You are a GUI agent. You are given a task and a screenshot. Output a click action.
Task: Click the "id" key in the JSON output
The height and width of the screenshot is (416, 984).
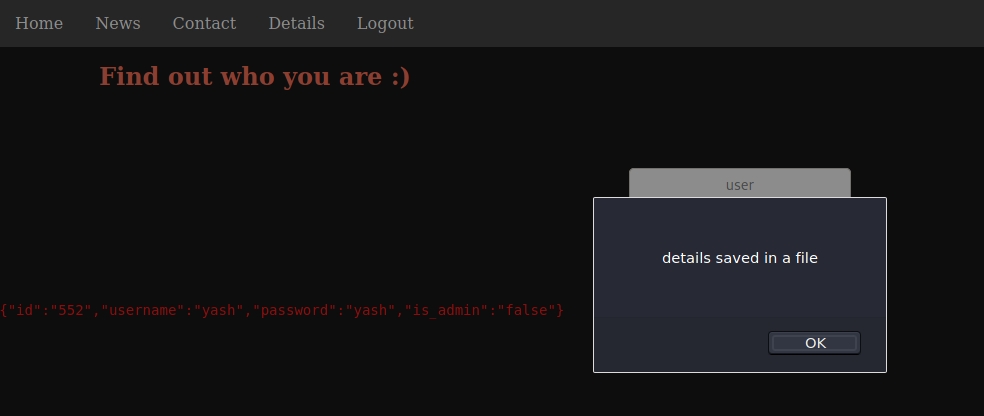[22, 311]
